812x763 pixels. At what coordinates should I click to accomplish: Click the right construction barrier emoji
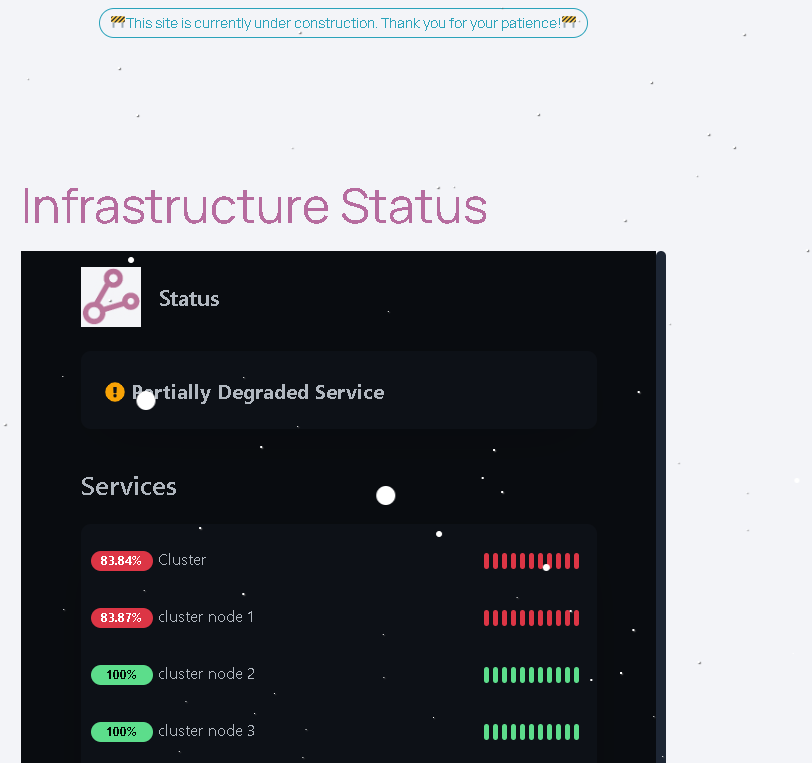point(569,22)
